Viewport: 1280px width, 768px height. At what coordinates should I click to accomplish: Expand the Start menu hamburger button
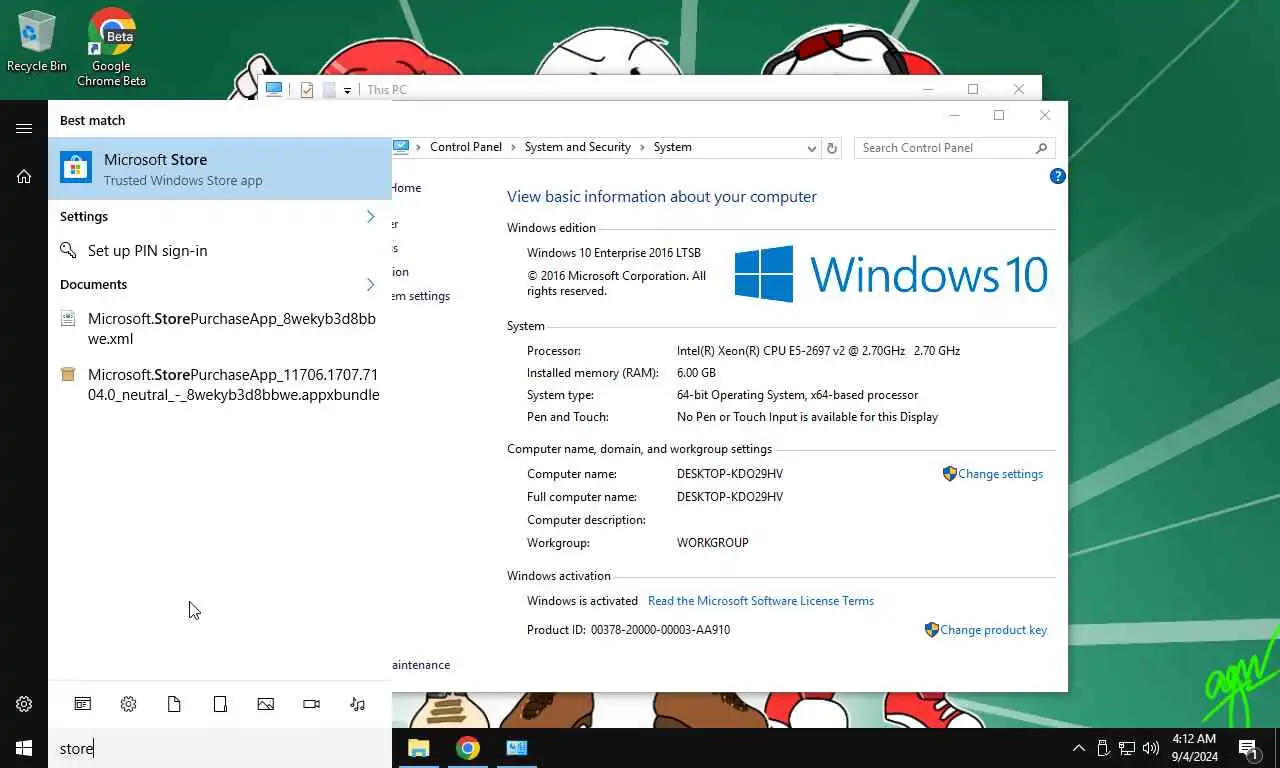point(24,128)
